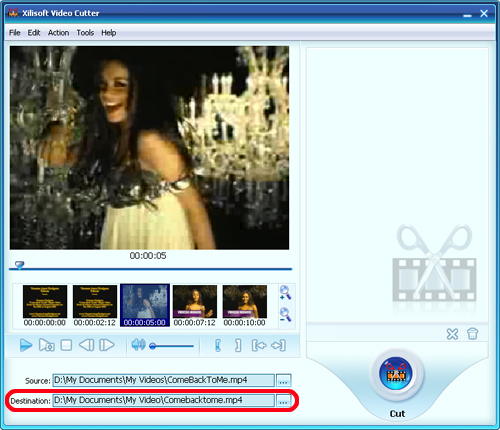Close the Xilisoft Video Cutter window
Screen dimensions: 500x430
[484, 13]
